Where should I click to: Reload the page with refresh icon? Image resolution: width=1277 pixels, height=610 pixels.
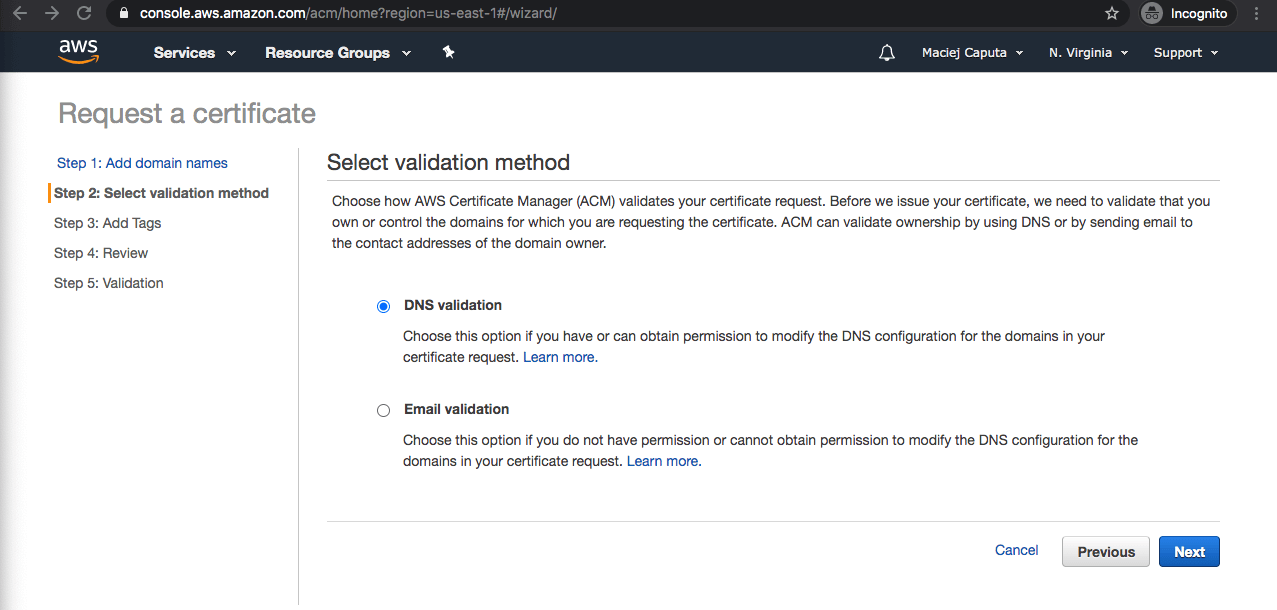pos(84,14)
